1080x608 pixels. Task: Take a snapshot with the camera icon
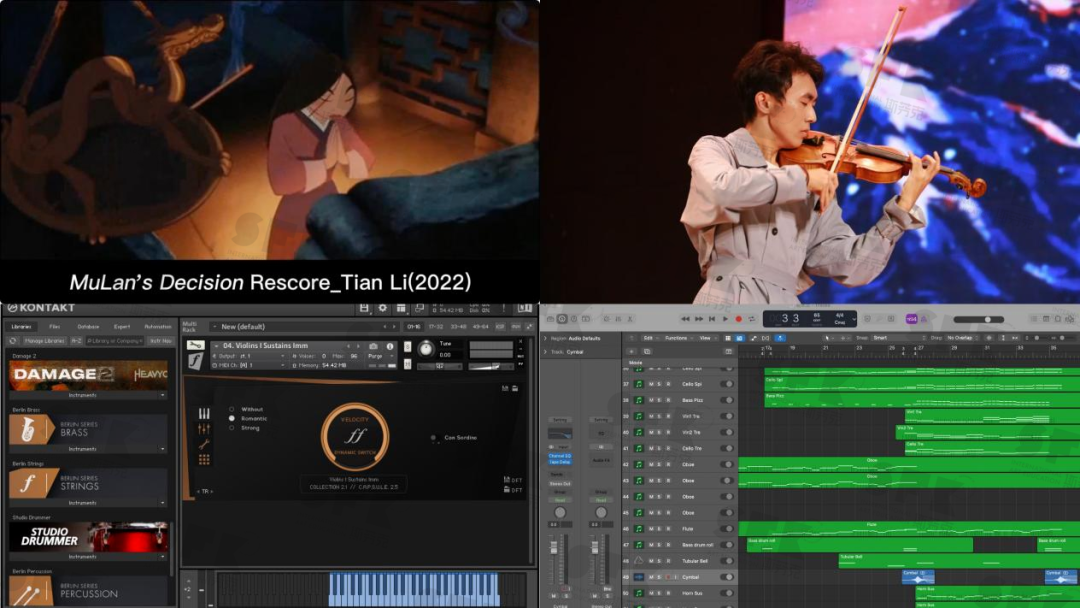373,346
